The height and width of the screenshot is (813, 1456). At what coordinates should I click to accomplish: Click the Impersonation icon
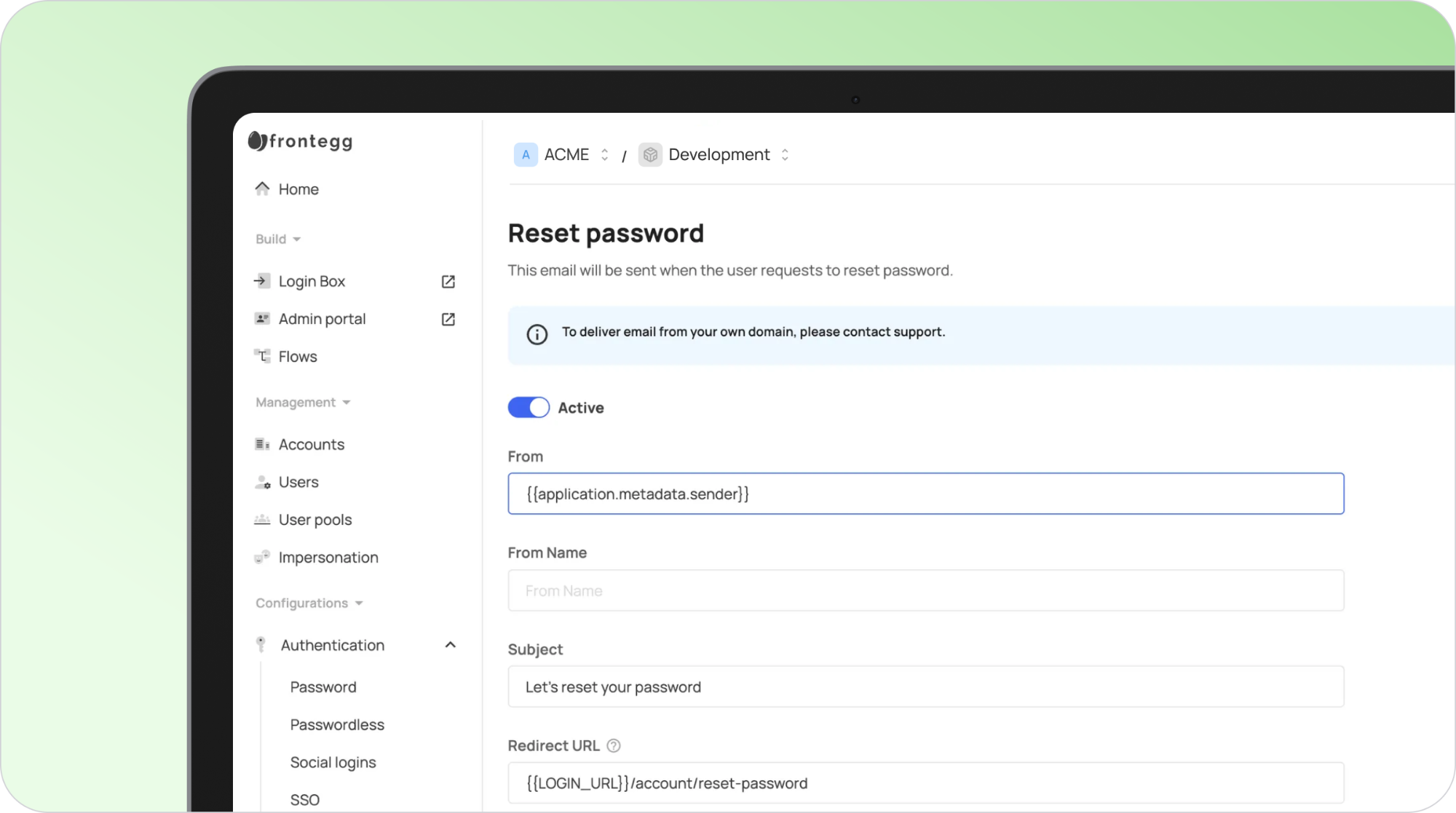coord(262,558)
